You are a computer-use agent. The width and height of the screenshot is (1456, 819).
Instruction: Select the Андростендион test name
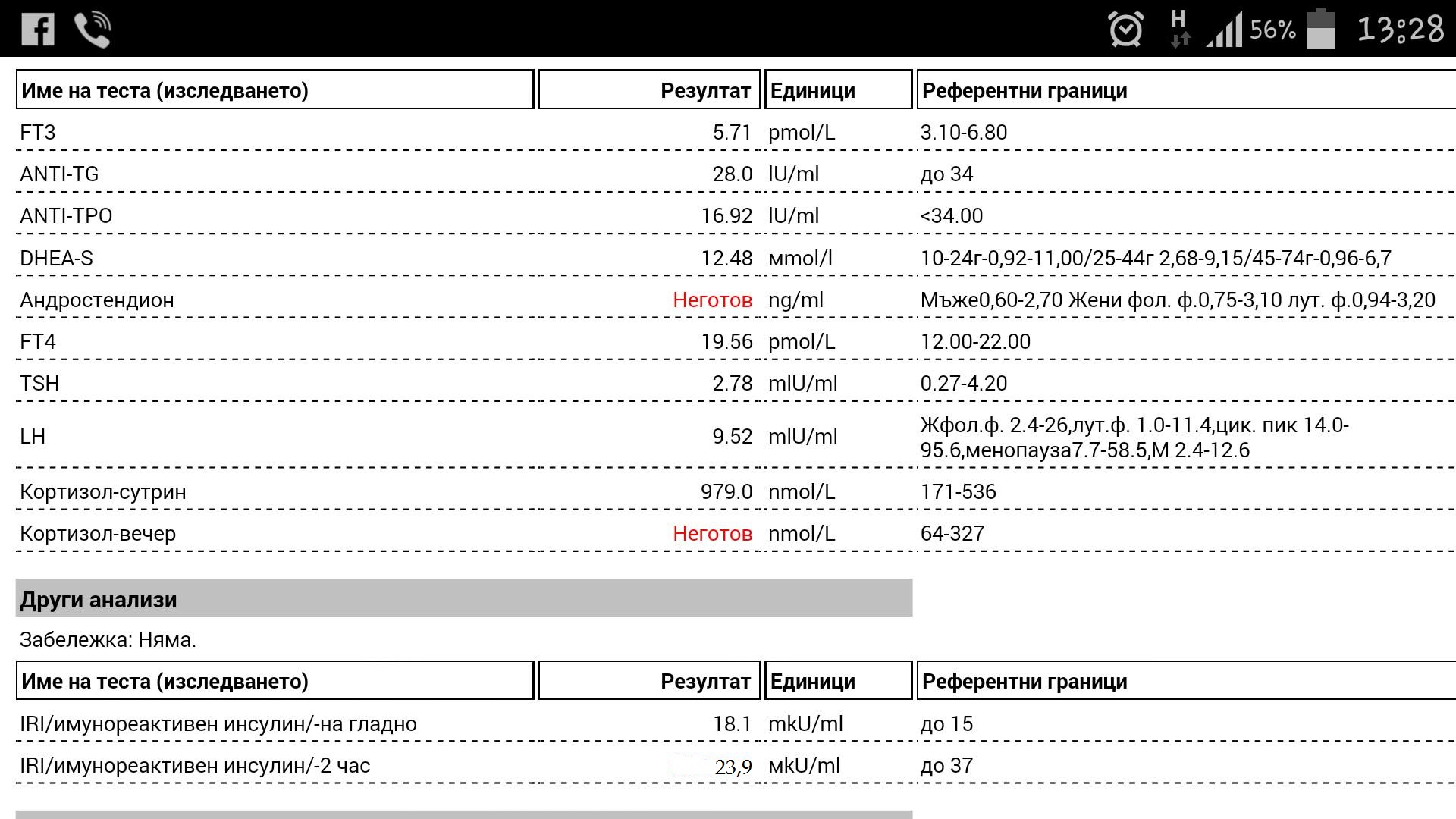97,300
